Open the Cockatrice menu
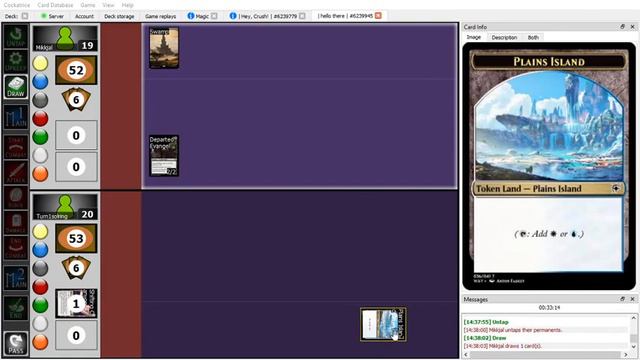The image size is (640, 360). pos(17,5)
